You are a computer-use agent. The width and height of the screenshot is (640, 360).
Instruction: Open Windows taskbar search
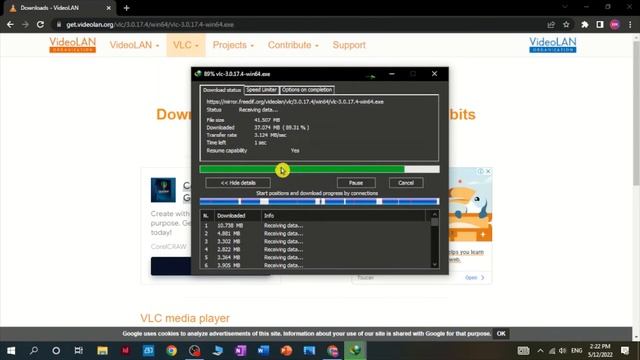tap(34, 350)
